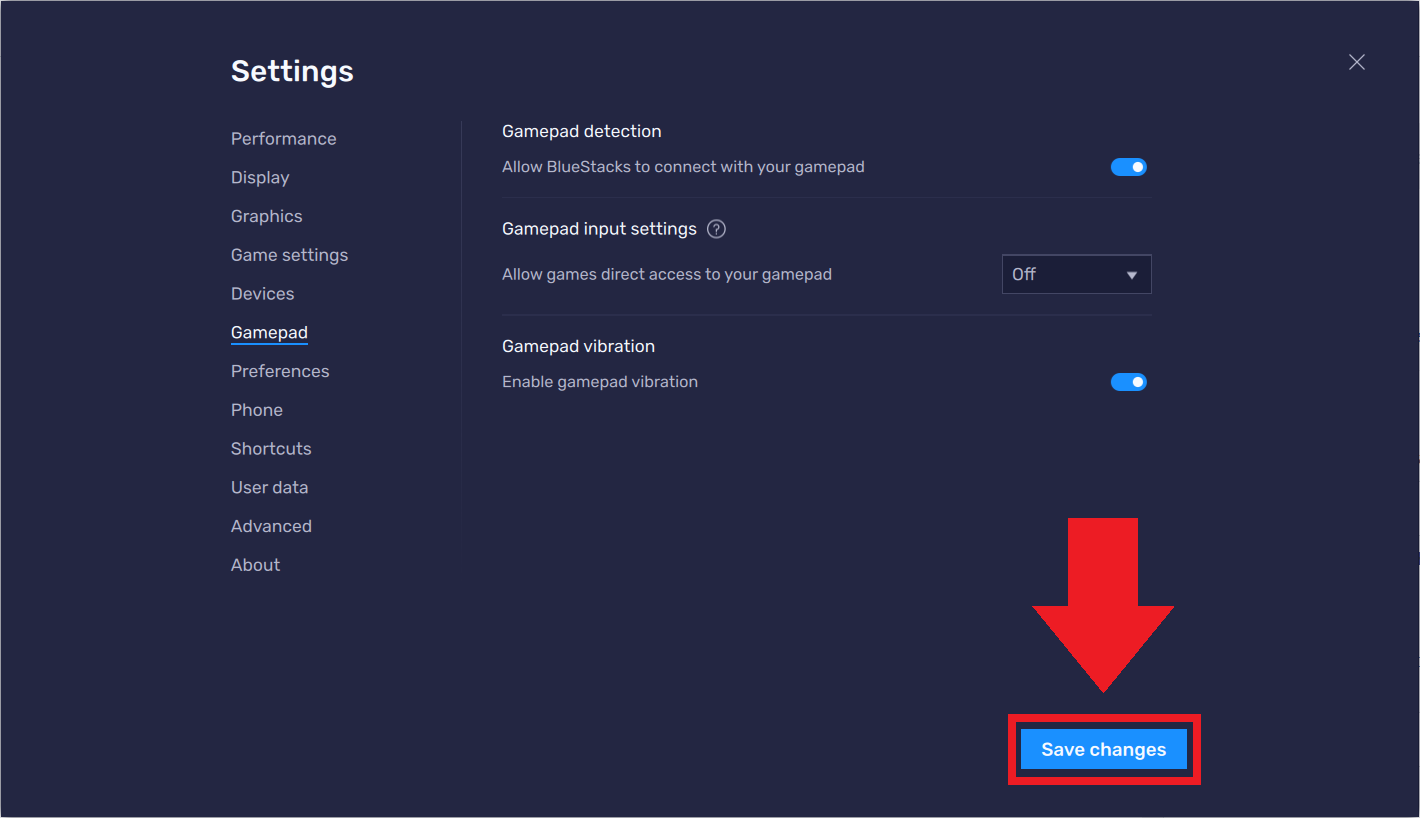The height and width of the screenshot is (818, 1420).
Task: Close the Settings window
Action: tap(1356, 62)
